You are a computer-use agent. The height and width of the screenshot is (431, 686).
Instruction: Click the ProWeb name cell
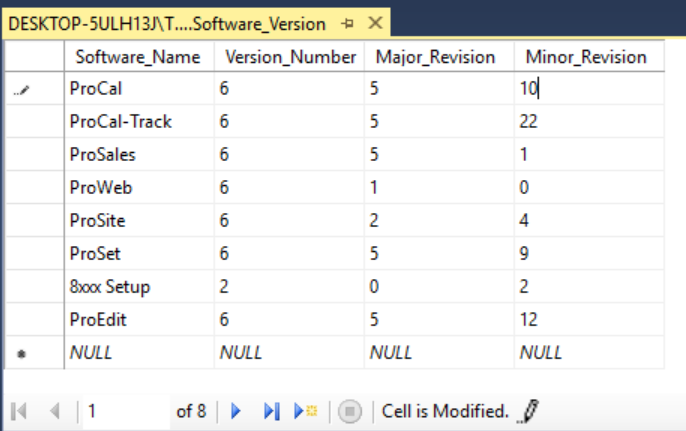coord(139,187)
